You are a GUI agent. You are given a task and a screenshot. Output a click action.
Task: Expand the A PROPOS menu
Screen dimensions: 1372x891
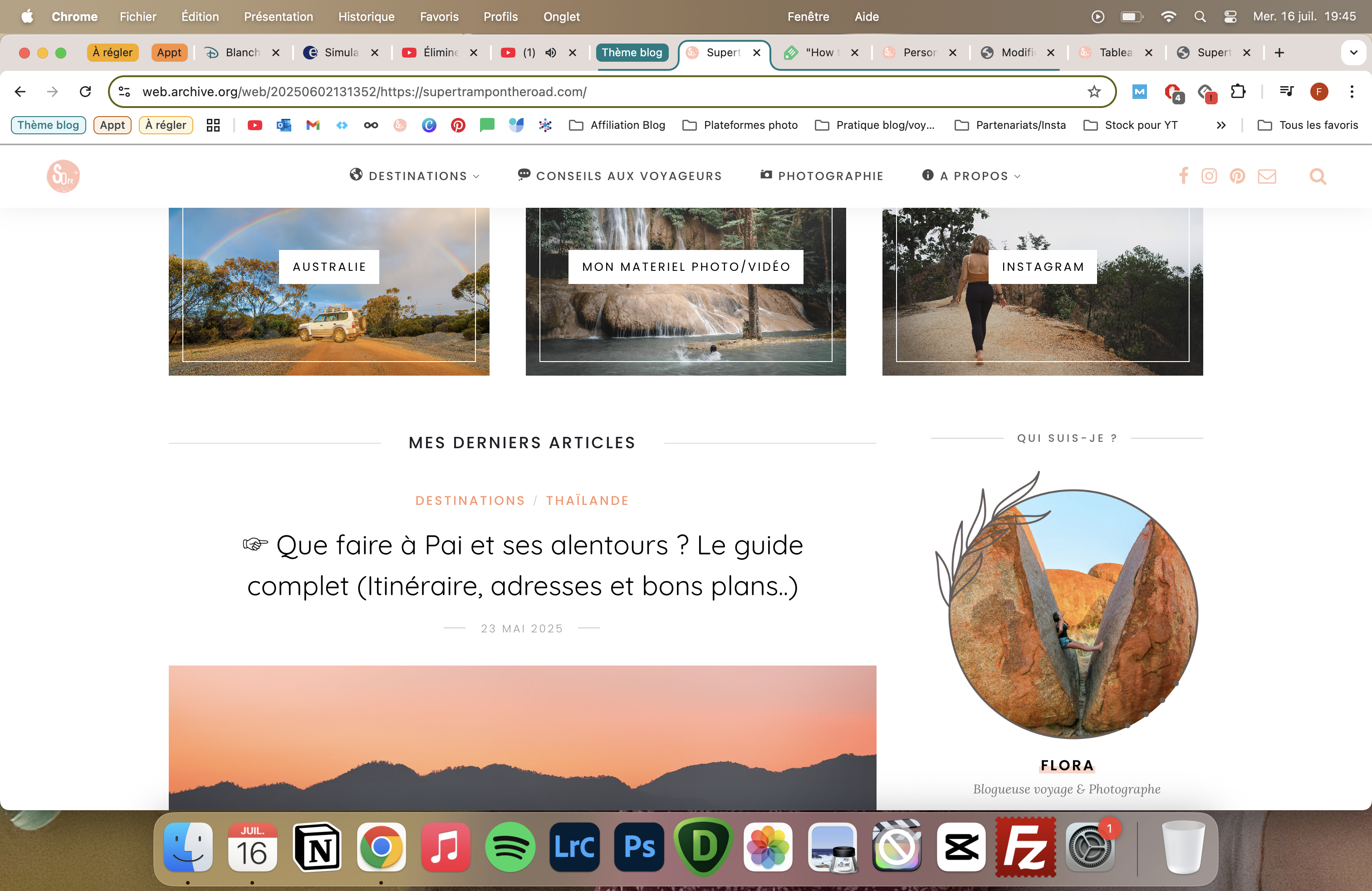971,176
